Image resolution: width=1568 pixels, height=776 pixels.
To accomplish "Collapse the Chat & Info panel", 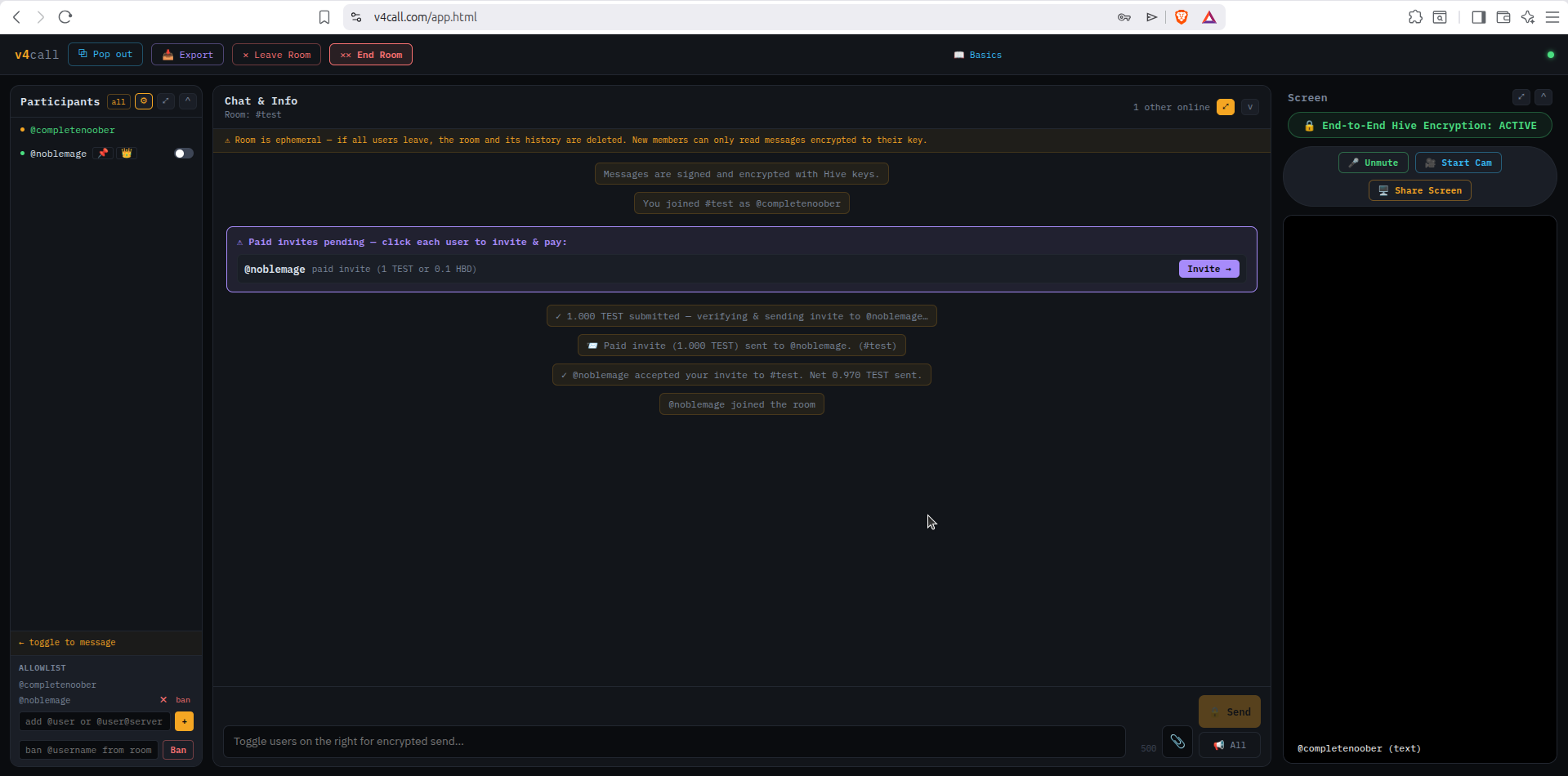I will point(1250,107).
